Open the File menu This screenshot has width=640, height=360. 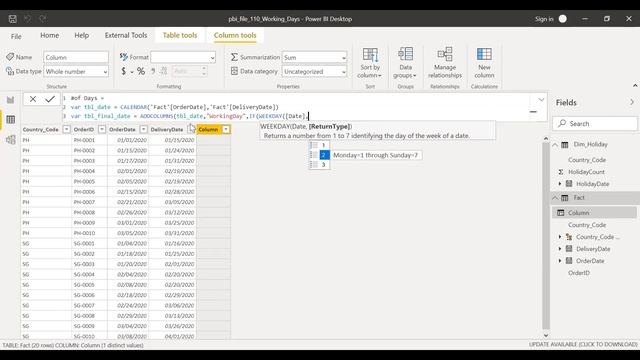pyautogui.click(x=16, y=36)
